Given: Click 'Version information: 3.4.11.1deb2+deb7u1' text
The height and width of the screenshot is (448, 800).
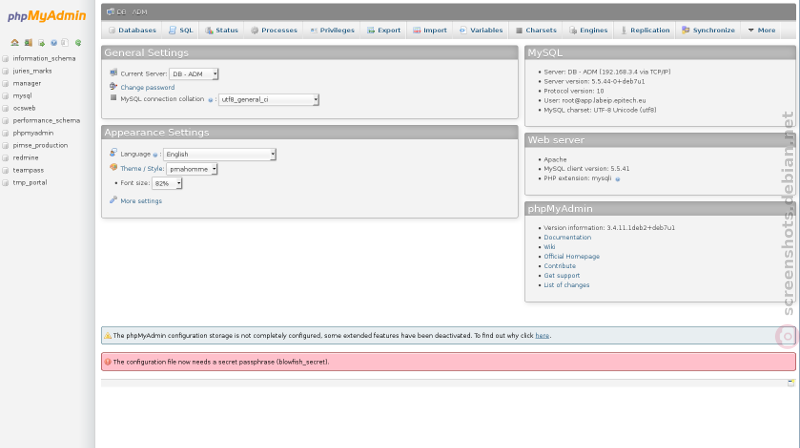Looking at the screenshot, I should click(609, 228).
